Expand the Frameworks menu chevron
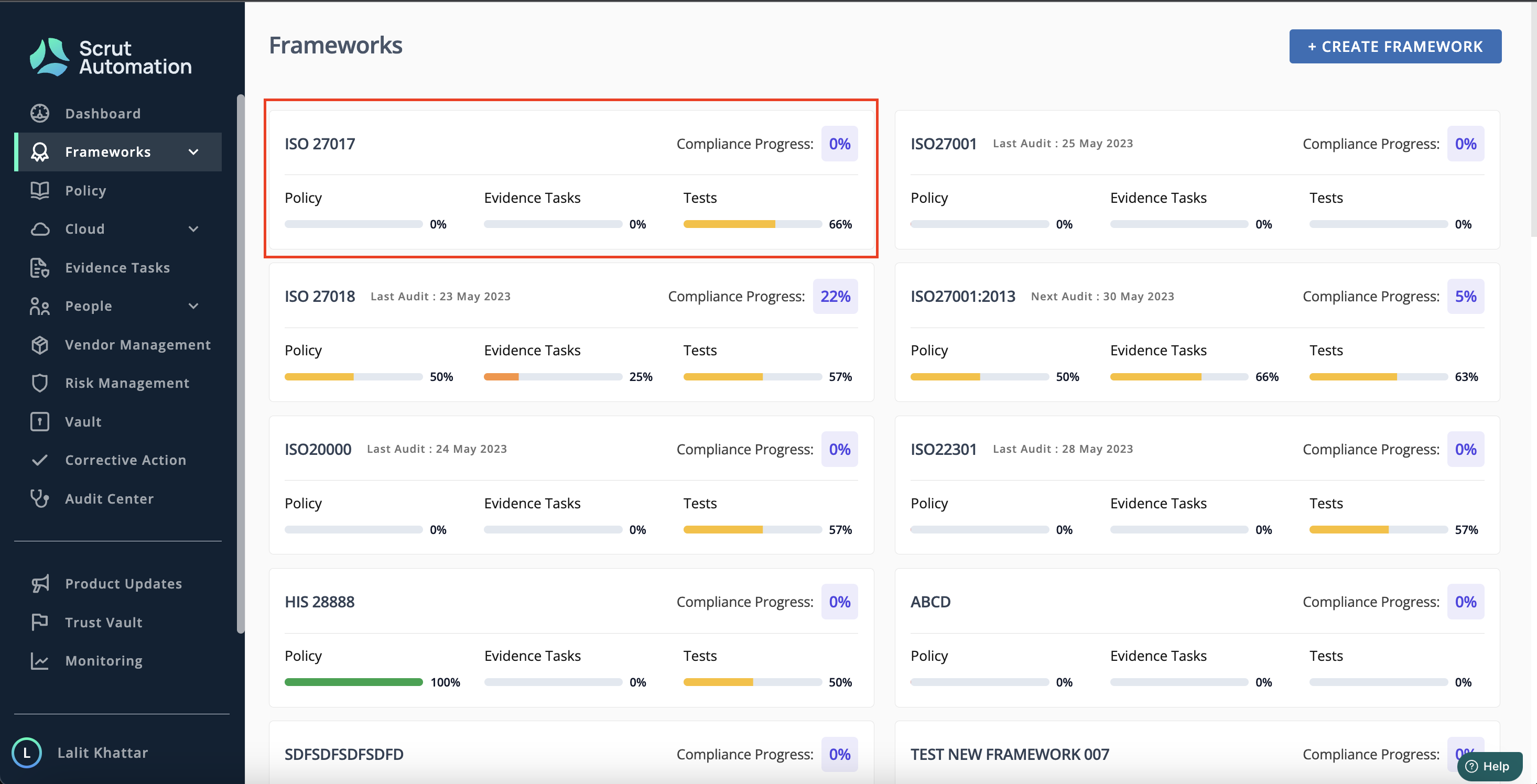Image resolution: width=1537 pixels, height=784 pixels. coord(193,152)
